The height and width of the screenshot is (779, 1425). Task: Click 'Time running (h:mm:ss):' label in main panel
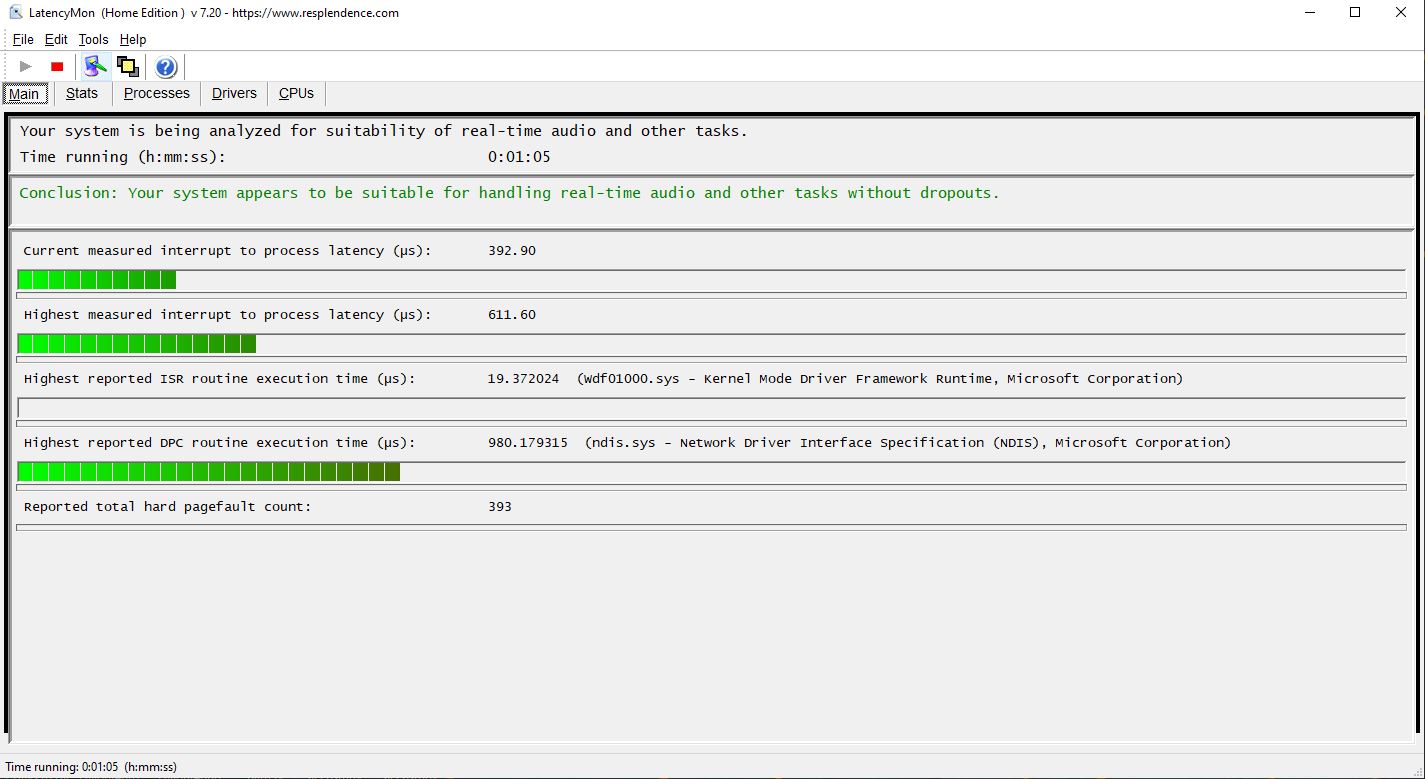coord(123,157)
